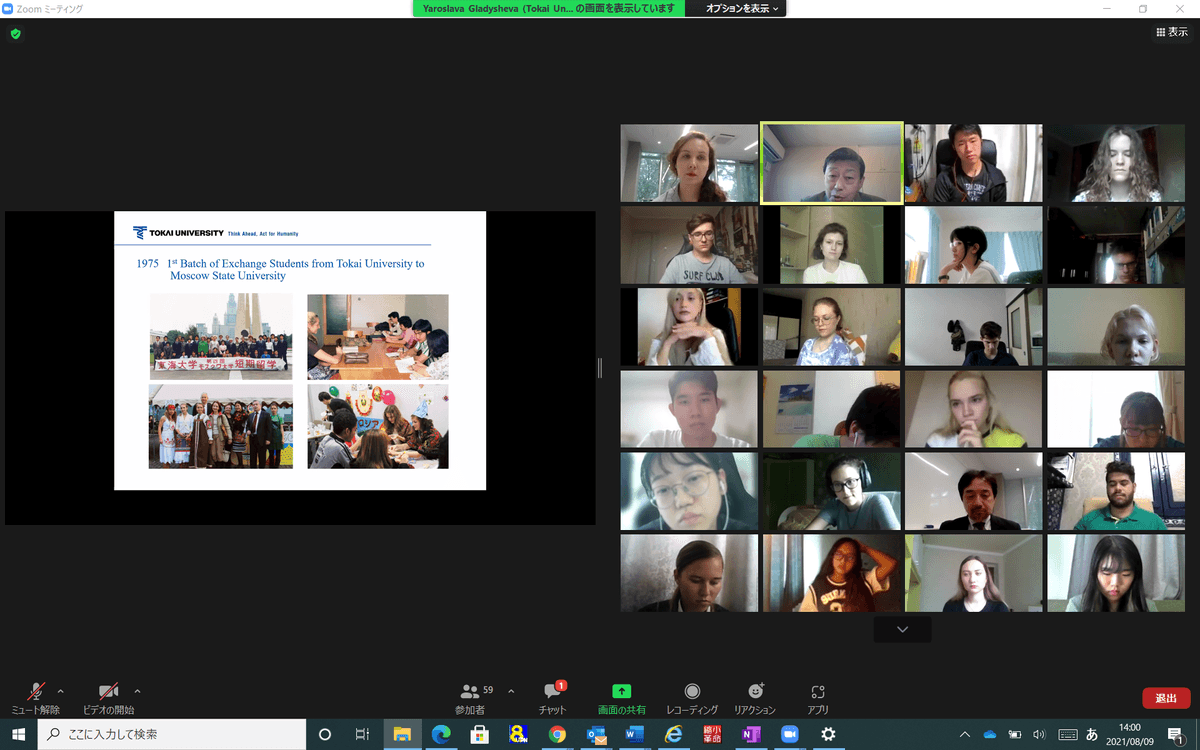The image size is (1200, 750).
Task: Start recording with レコーディング icon
Action: click(x=691, y=693)
